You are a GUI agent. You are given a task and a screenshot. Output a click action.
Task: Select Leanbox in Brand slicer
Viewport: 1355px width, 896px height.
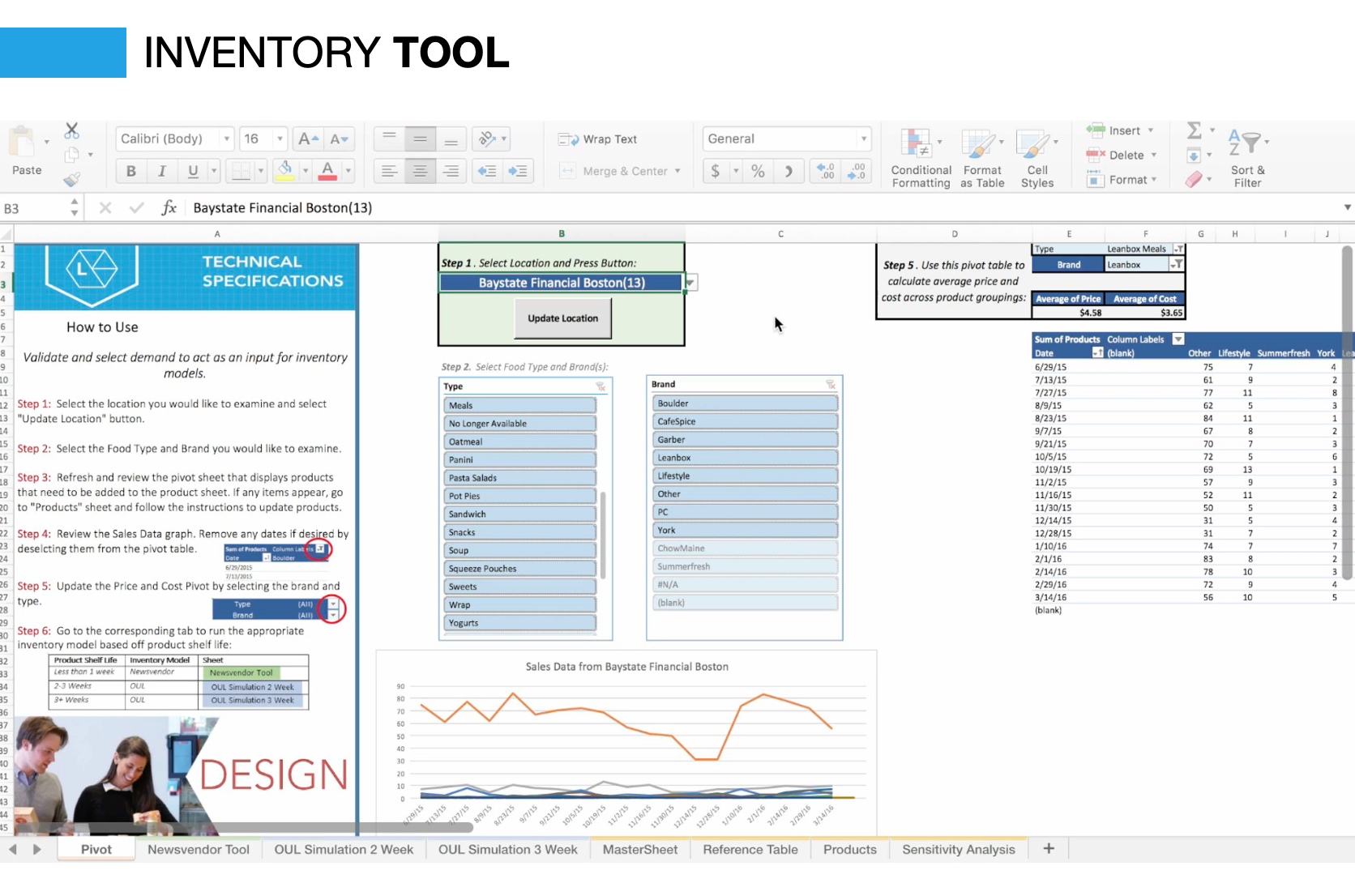pyautogui.click(x=744, y=458)
